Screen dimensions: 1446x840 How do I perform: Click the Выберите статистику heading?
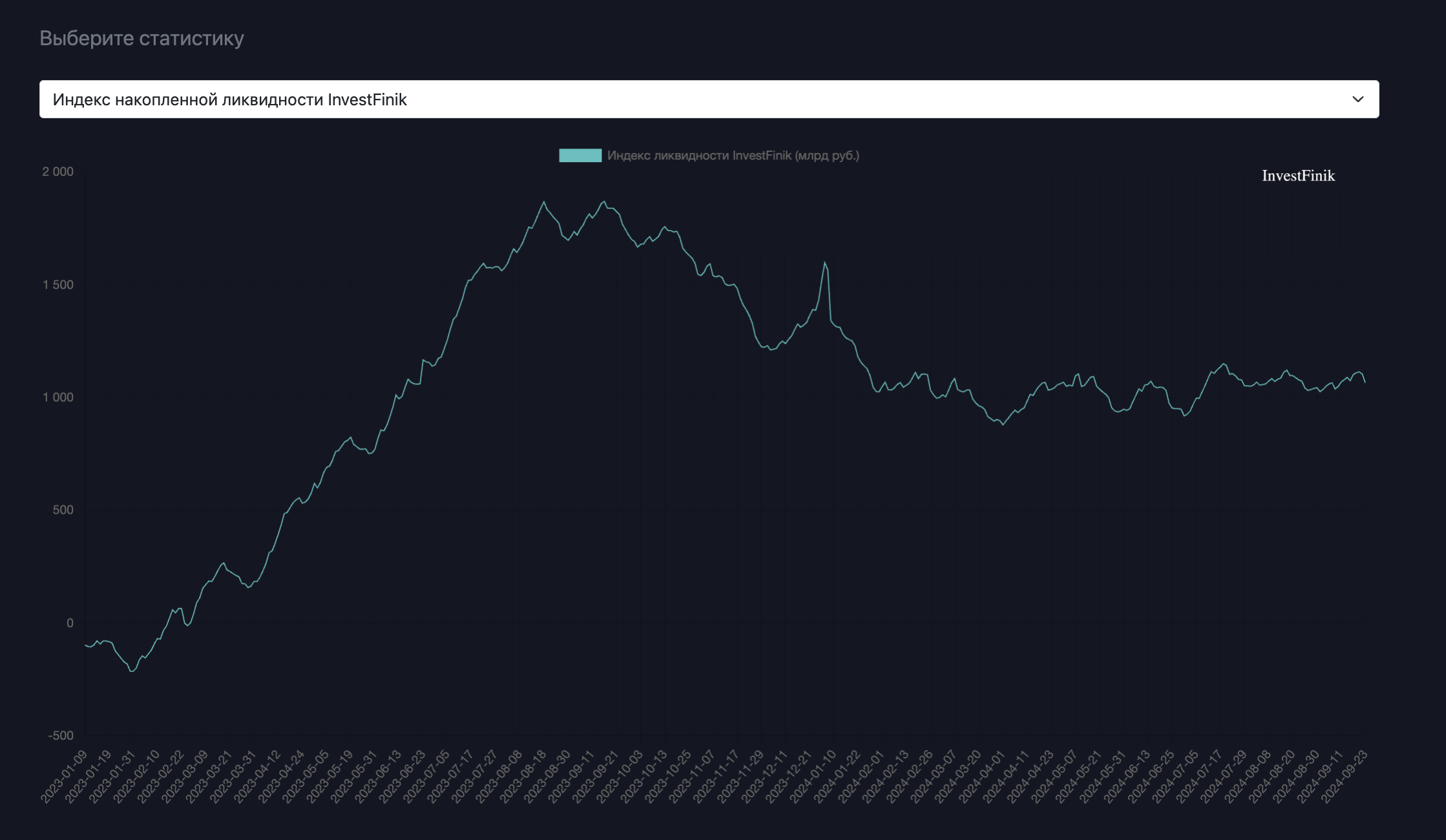141,38
